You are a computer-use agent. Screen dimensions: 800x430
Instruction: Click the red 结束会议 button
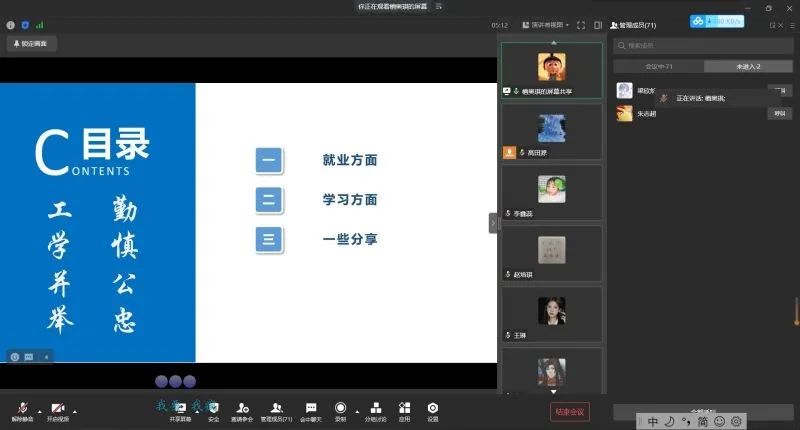coord(569,411)
